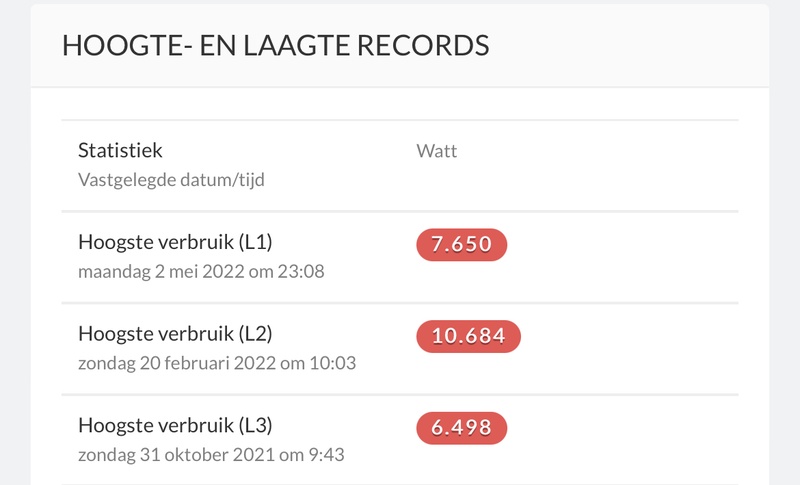This screenshot has width=800, height=485.
Task: Click the 'HOOGTE- EN LAAGTE RECORDS' panel heading
Action: point(276,45)
